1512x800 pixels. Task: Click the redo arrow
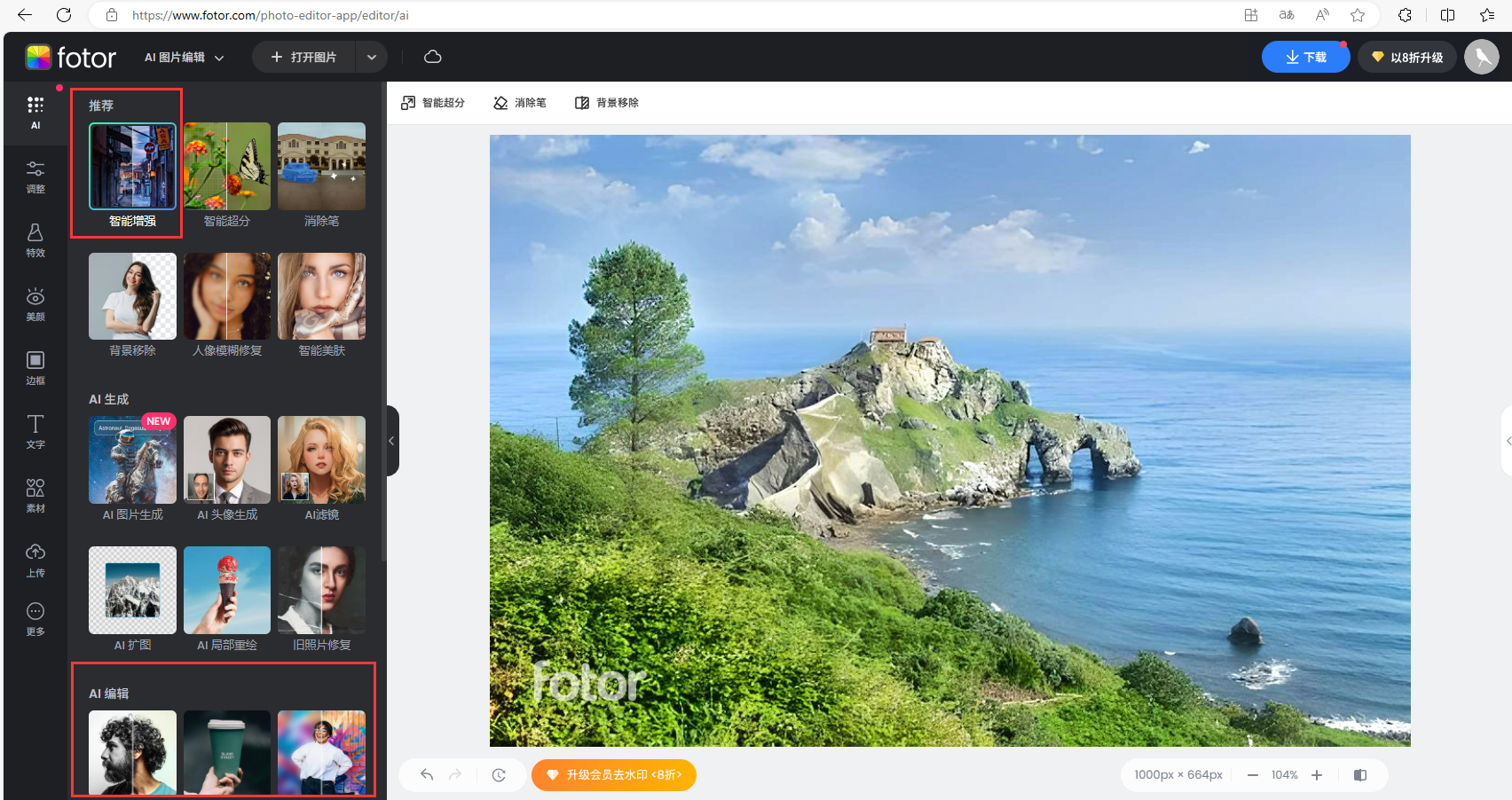coord(455,775)
